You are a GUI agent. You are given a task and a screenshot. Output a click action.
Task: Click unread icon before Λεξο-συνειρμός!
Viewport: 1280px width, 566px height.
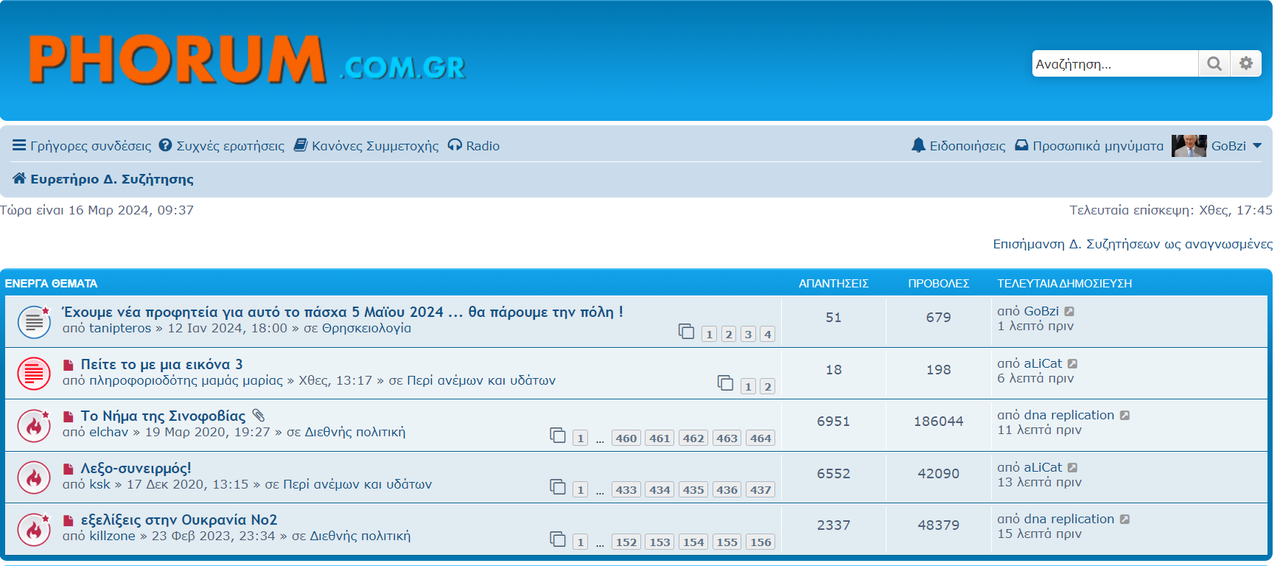click(68, 469)
